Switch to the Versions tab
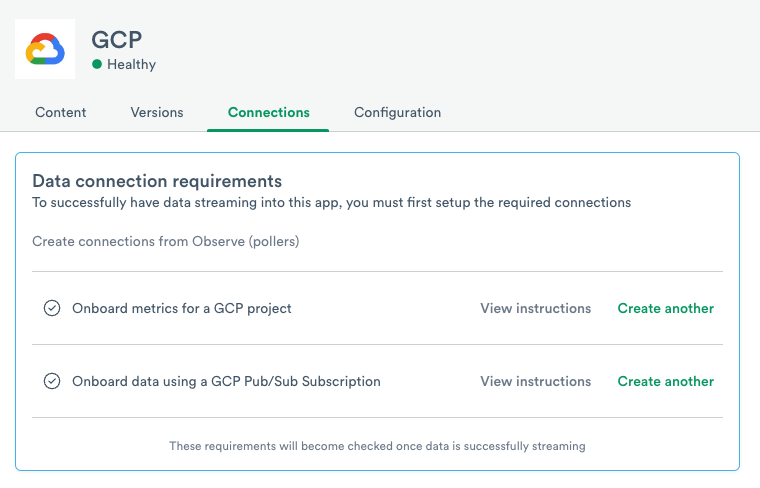 tap(157, 112)
